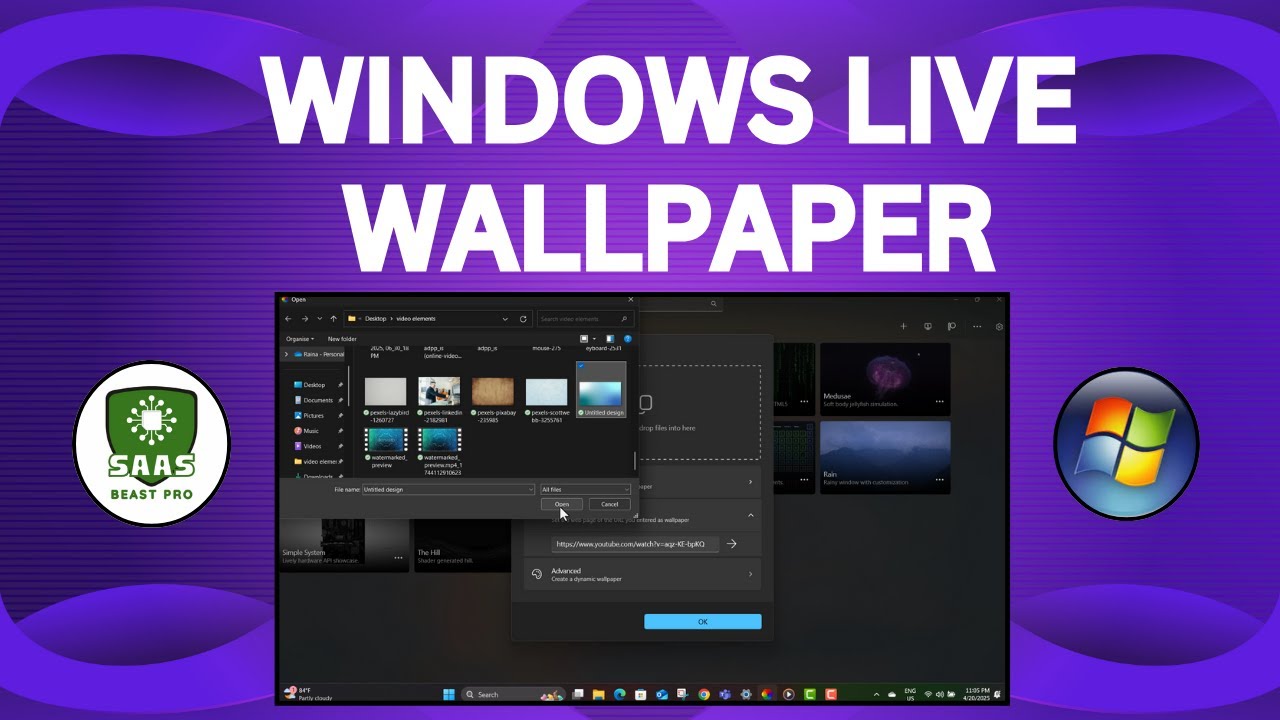Screen dimensions: 1280x720
Task: Open the Organise dropdown menu
Action: coord(299,339)
